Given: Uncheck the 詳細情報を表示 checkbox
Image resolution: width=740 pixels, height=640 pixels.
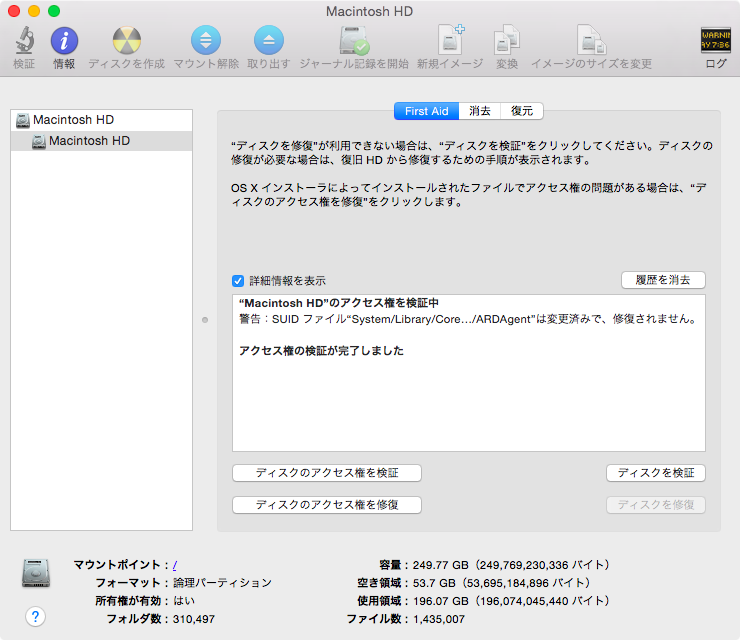Looking at the screenshot, I should [x=238, y=281].
